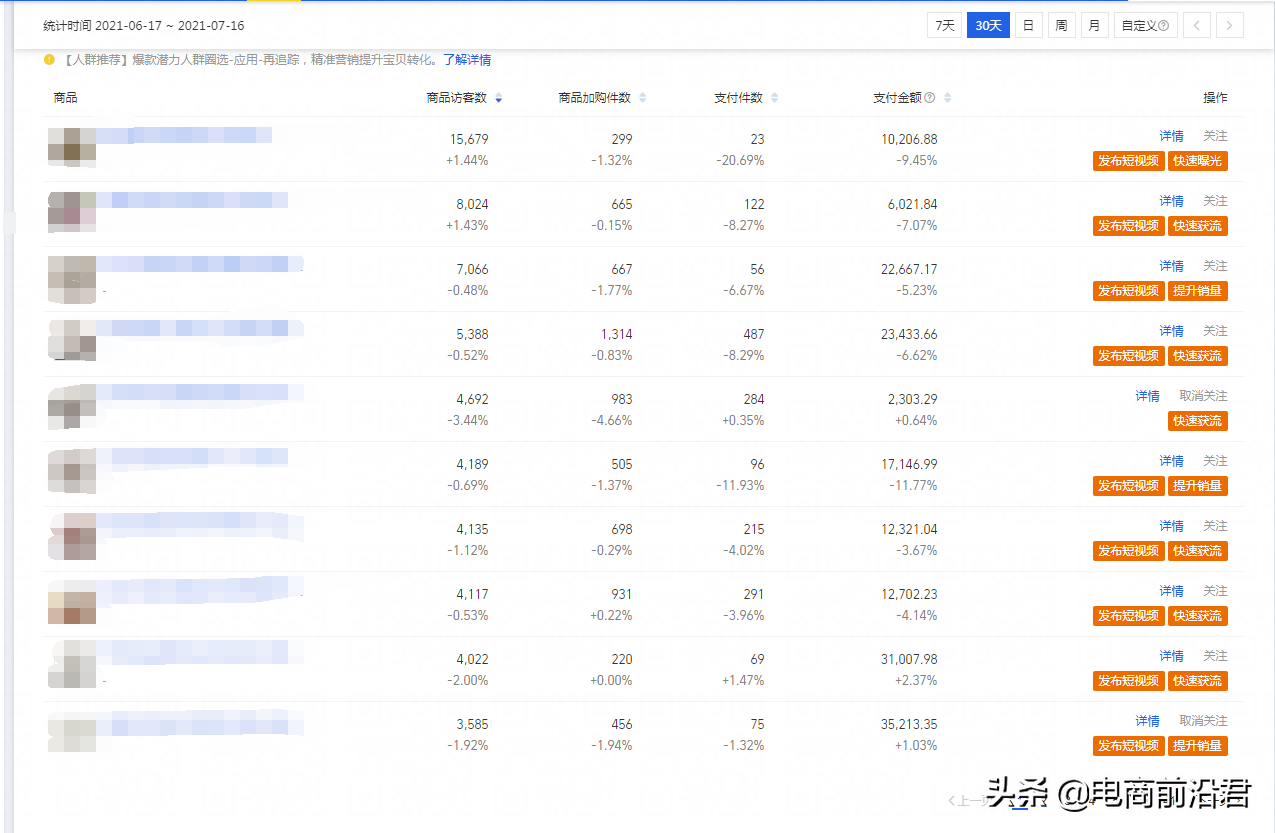The image size is (1275, 833).
Task: Click the next page right arrow
Action: click(x=1229, y=24)
